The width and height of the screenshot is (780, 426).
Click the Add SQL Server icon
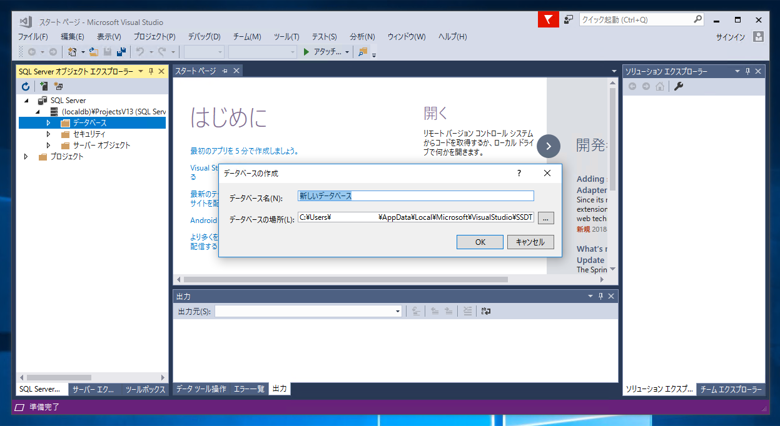coord(44,87)
